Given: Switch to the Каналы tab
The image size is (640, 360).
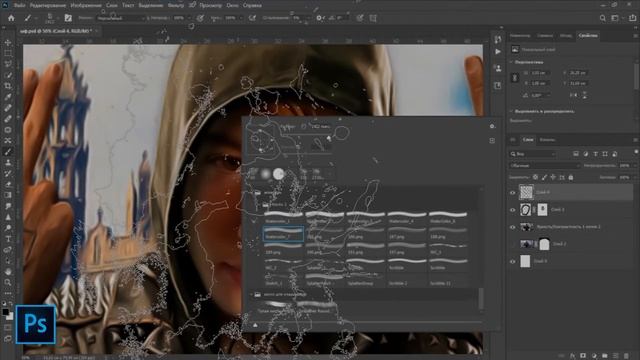Looking at the screenshot, I should pos(547,140).
